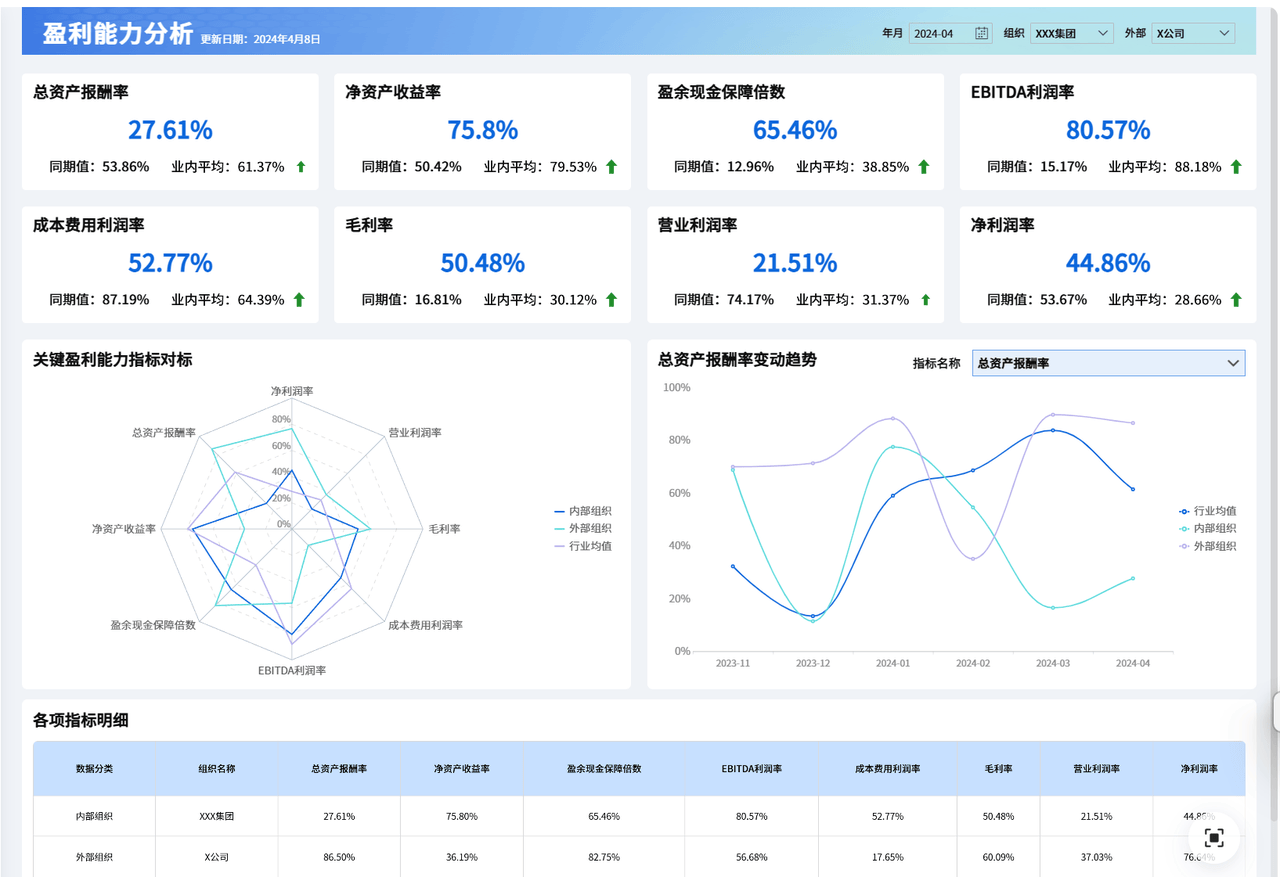Click the 60.09% cell in the table

998,857
